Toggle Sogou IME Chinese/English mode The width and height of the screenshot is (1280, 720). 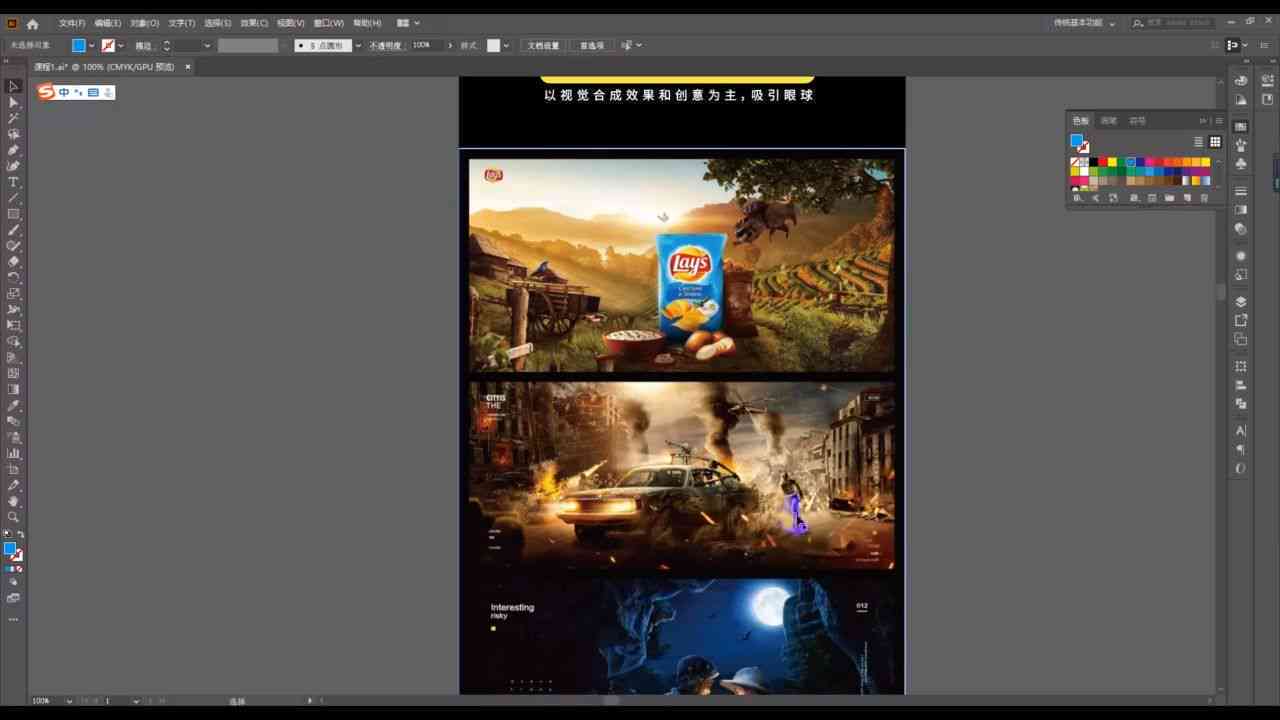tap(64, 92)
